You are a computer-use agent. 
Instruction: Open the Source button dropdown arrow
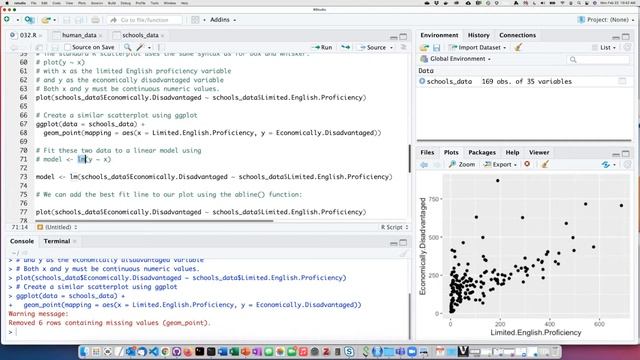tap(391, 47)
